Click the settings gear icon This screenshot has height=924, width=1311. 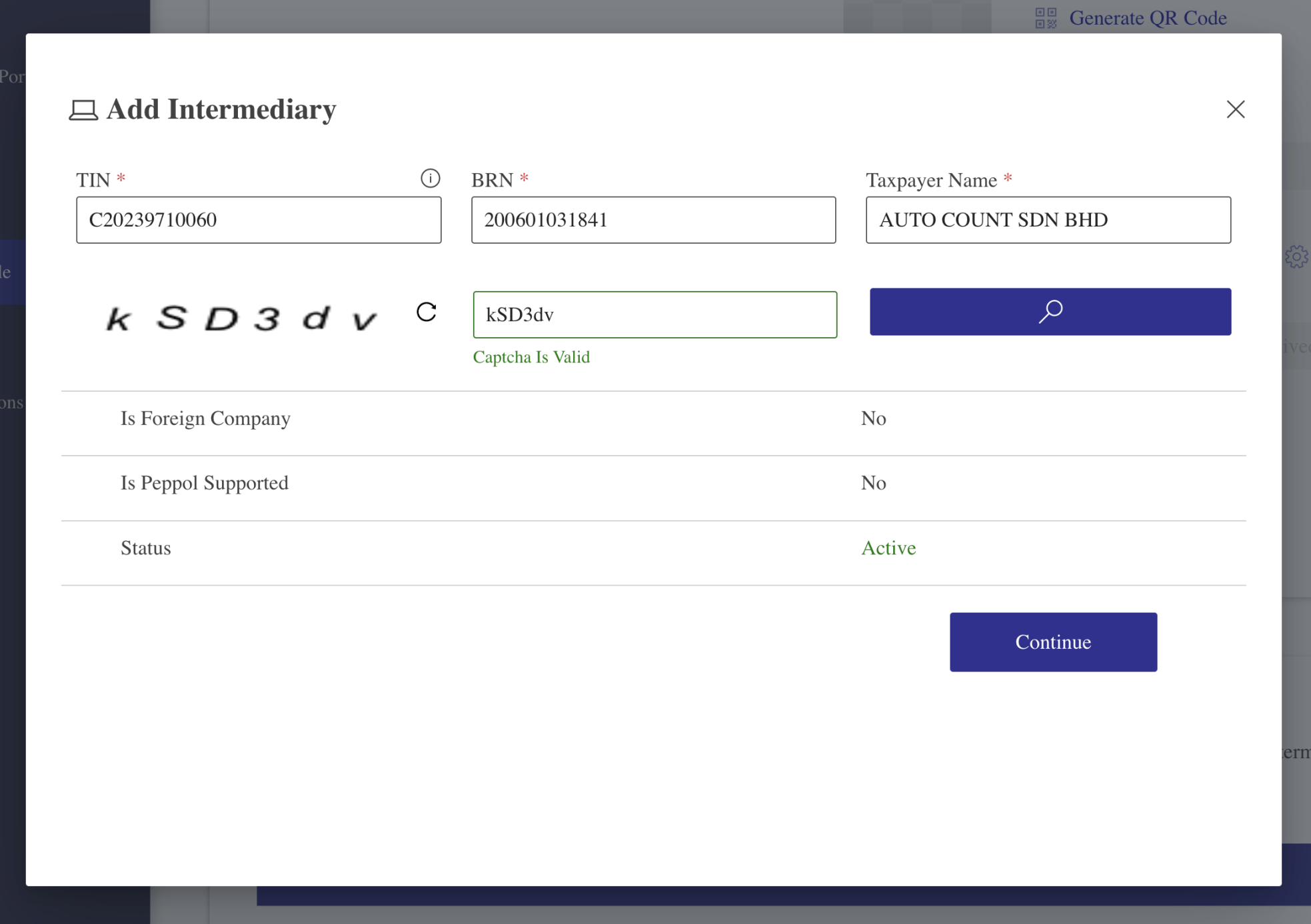[x=1296, y=256]
